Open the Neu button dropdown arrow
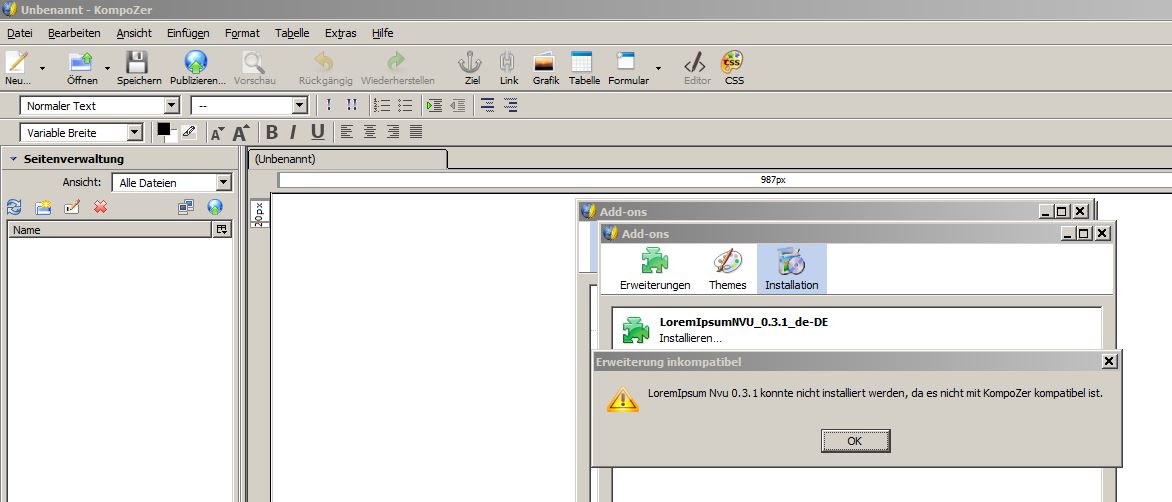 coord(43,68)
